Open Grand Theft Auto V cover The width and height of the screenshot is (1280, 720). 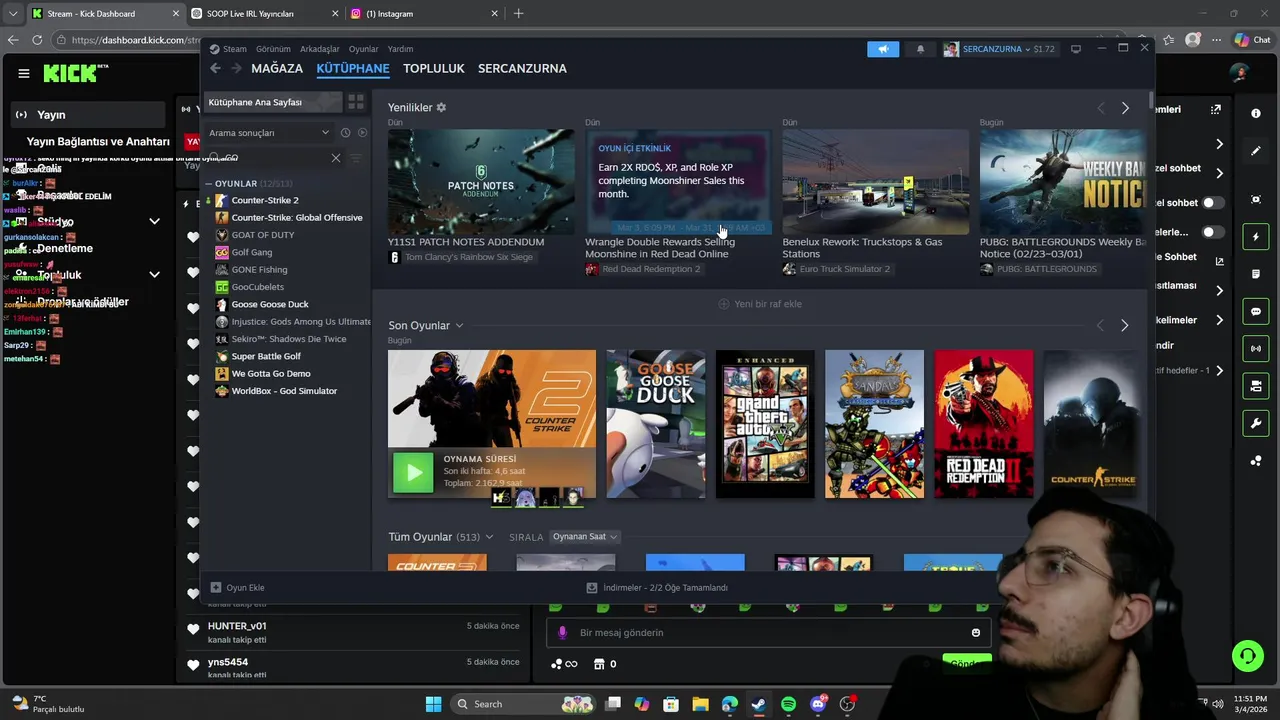point(765,424)
